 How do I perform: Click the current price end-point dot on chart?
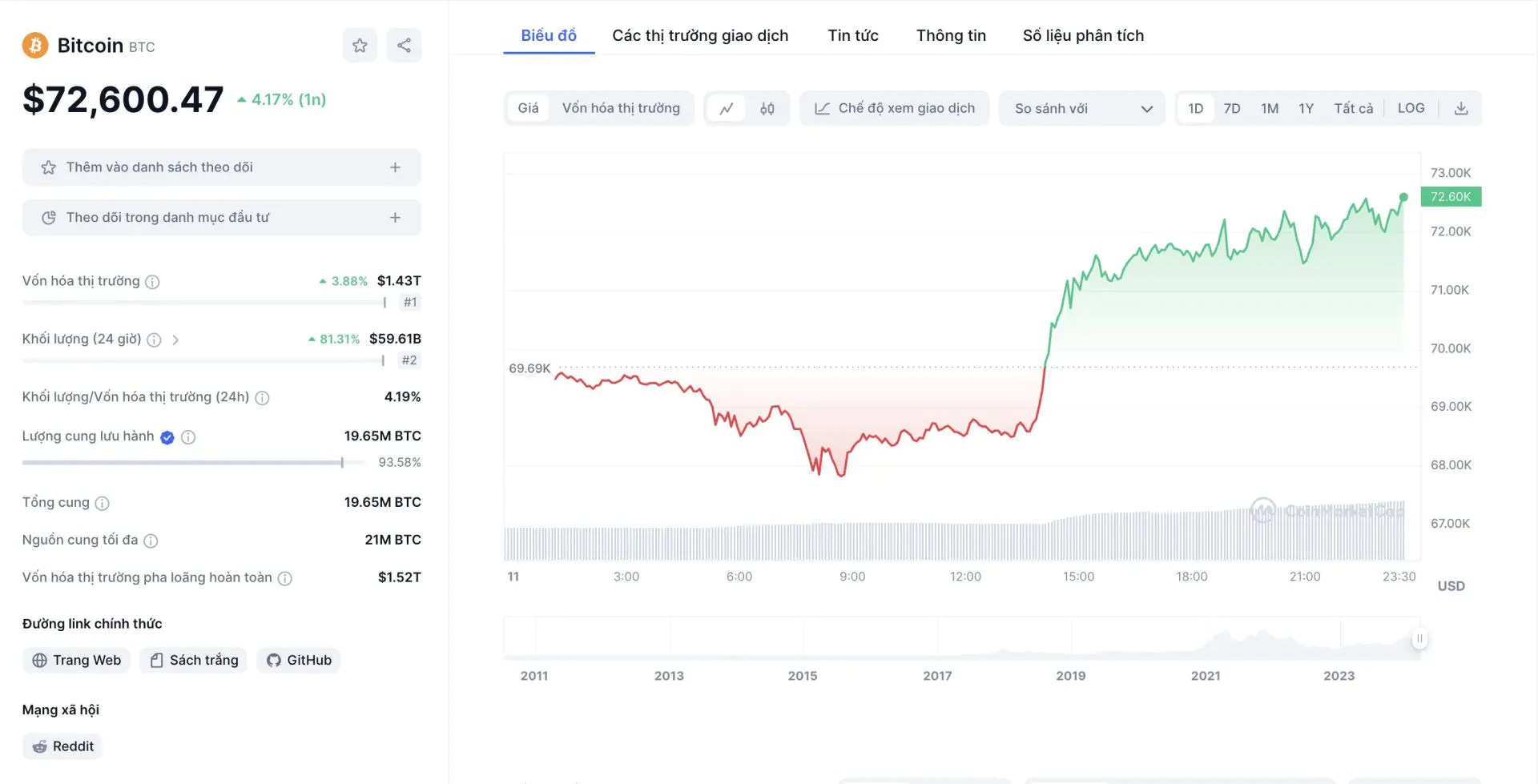[1403, 197]
